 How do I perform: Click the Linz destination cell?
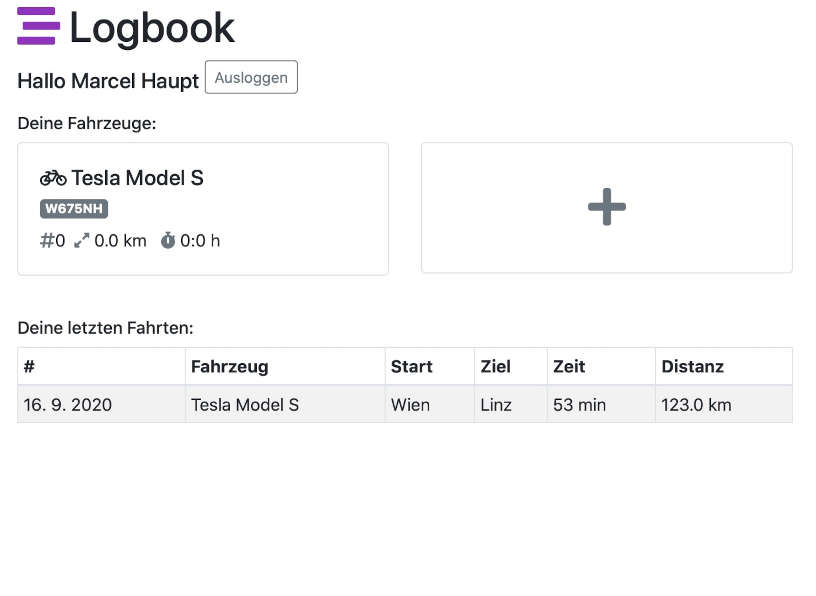pos(496,405)
